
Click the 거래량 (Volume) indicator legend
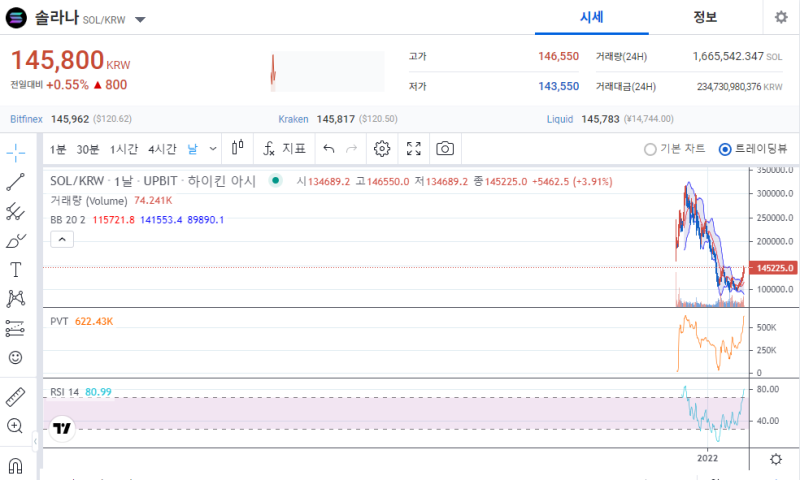[x=89, y=200]
